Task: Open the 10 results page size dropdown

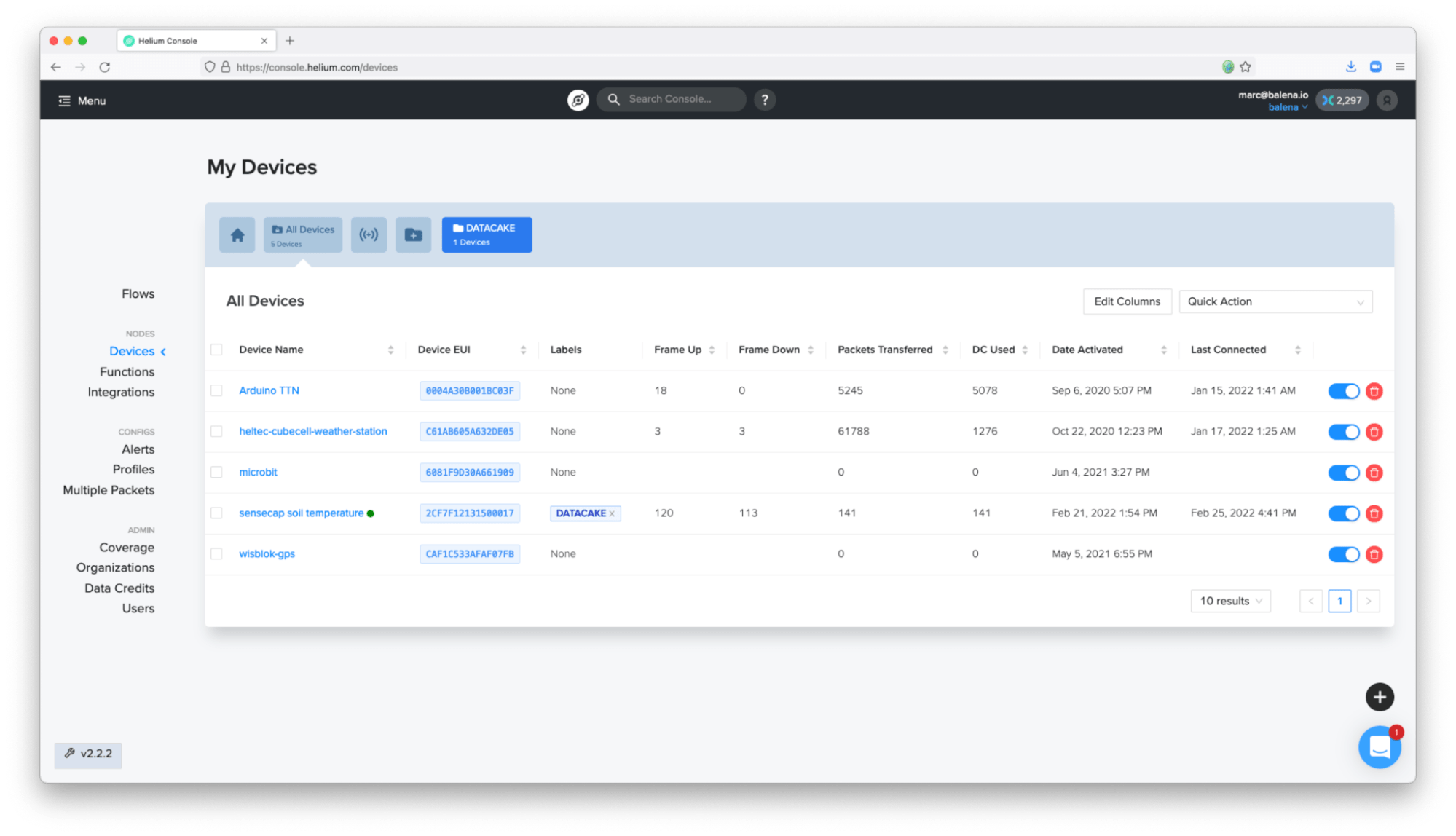Action: click(x=1230, y=601)
